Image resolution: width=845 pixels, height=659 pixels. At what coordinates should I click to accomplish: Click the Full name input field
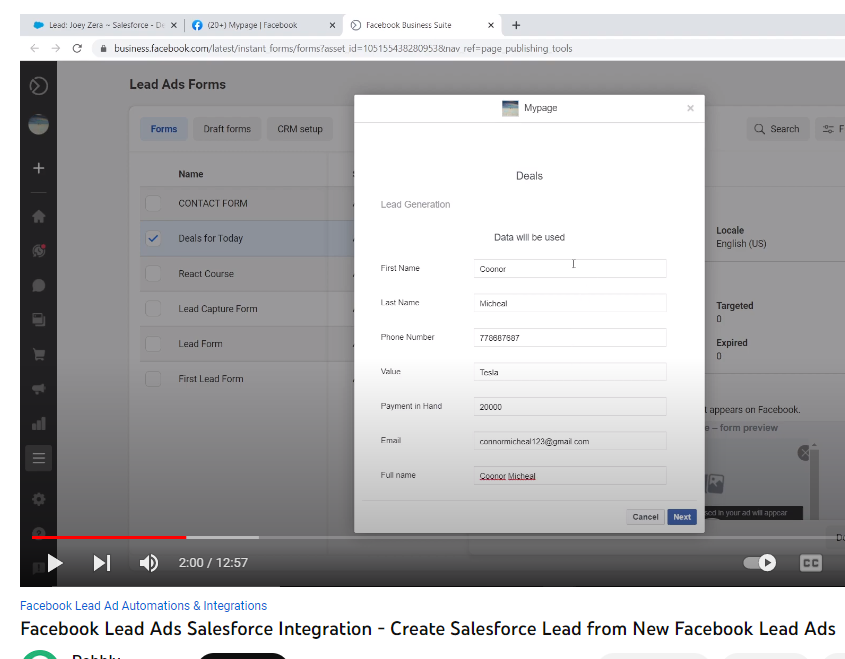[x=570, y=475]
